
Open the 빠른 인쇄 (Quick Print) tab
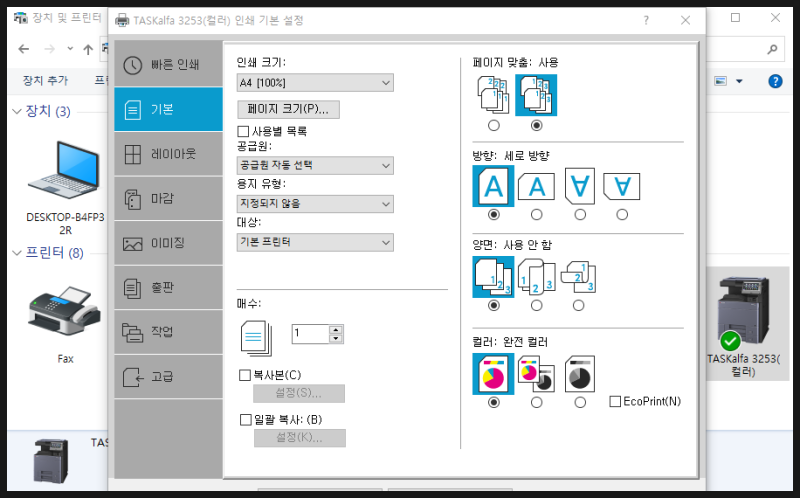tap(168, 65)
